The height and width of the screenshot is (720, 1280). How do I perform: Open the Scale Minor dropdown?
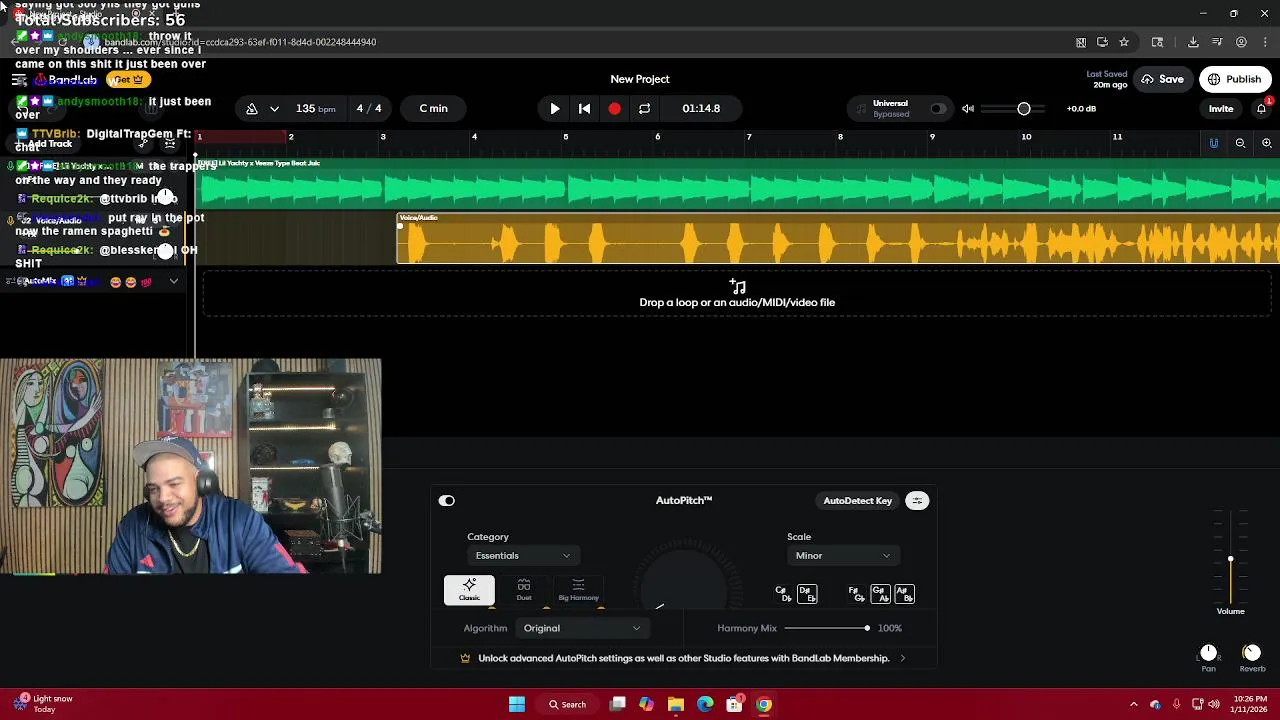(842, 556)
